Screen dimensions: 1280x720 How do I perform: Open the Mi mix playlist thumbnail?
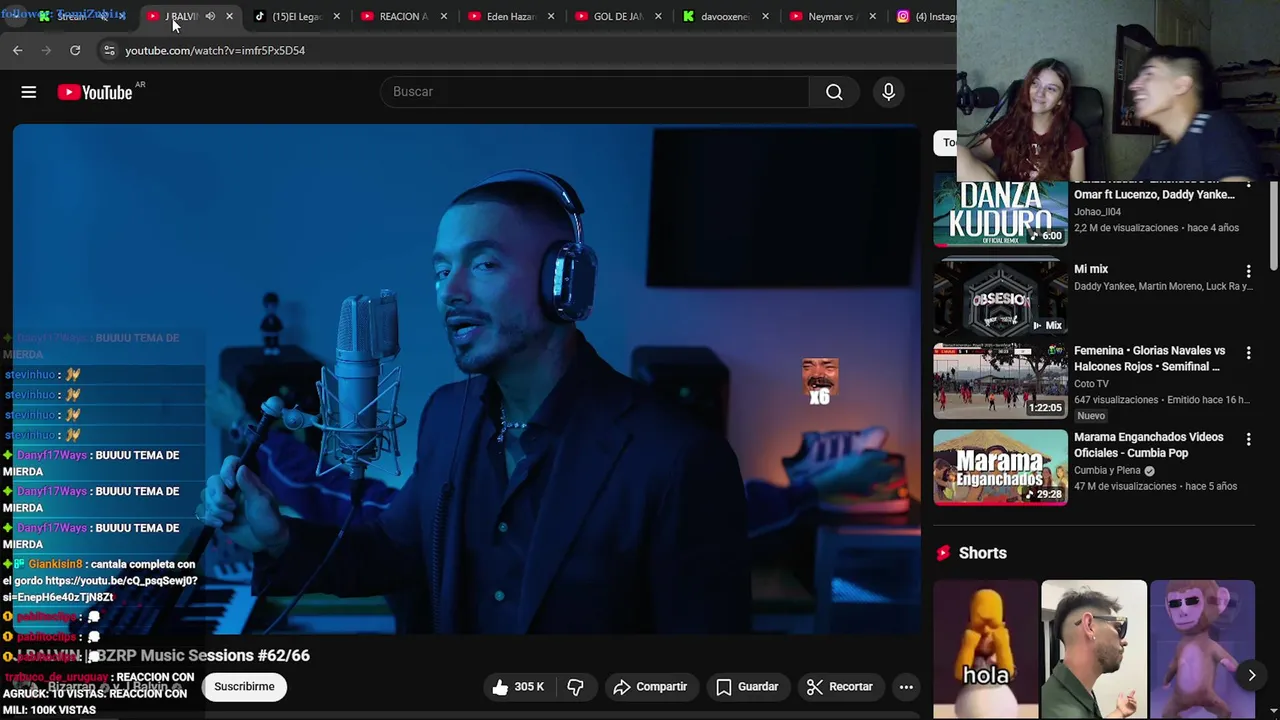[1000, 296]
